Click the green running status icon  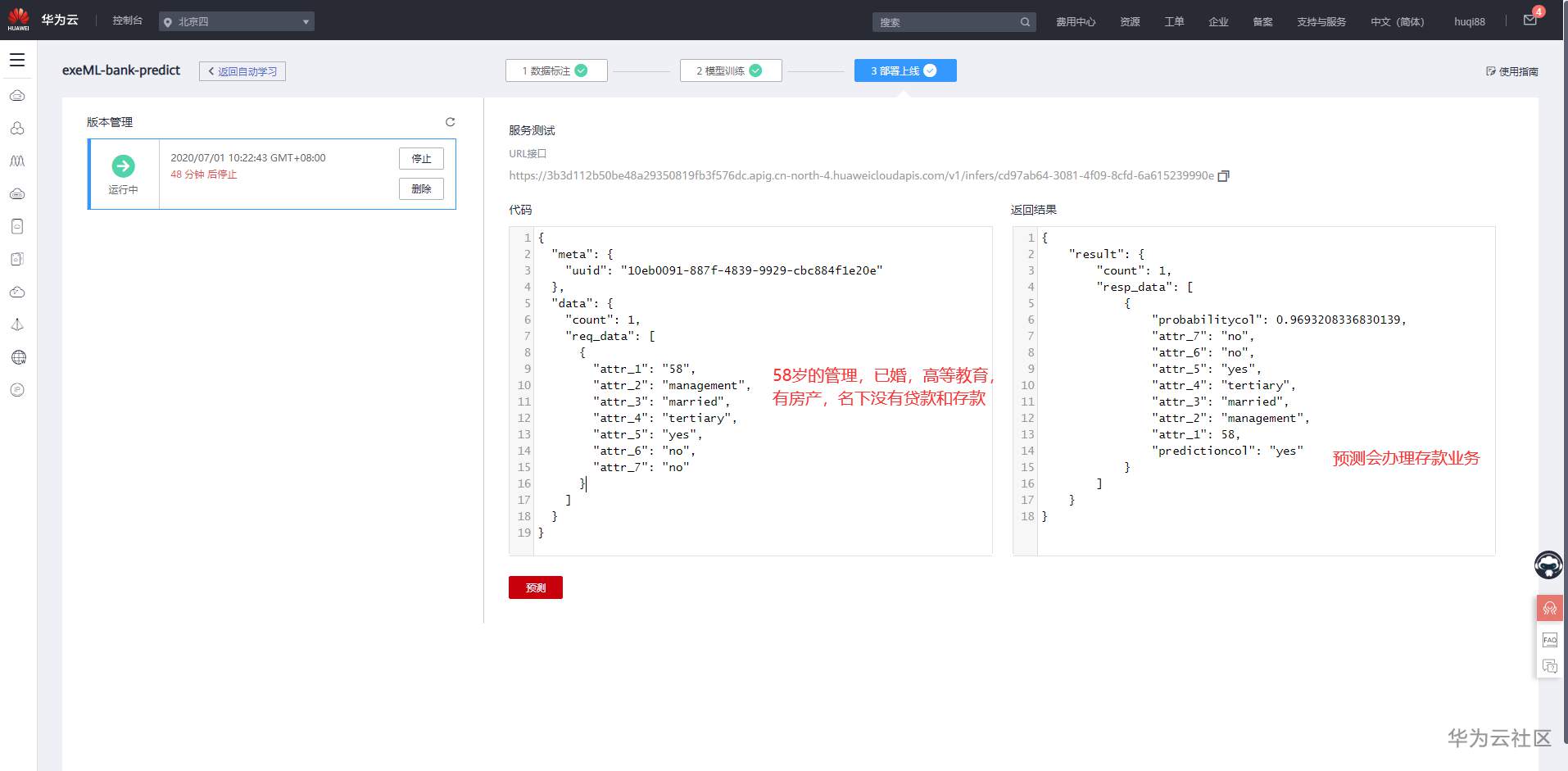coord(123,166)
